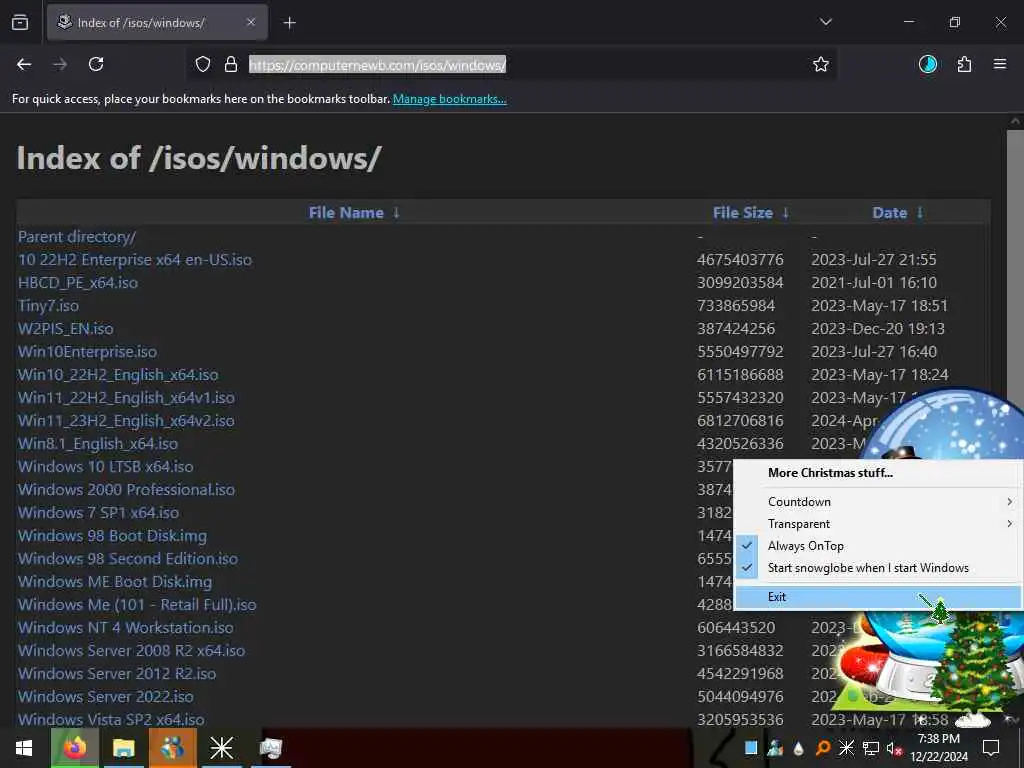Bookmark this page with the star icon
The image size is (1024, 768).
[x=821, y=64]
